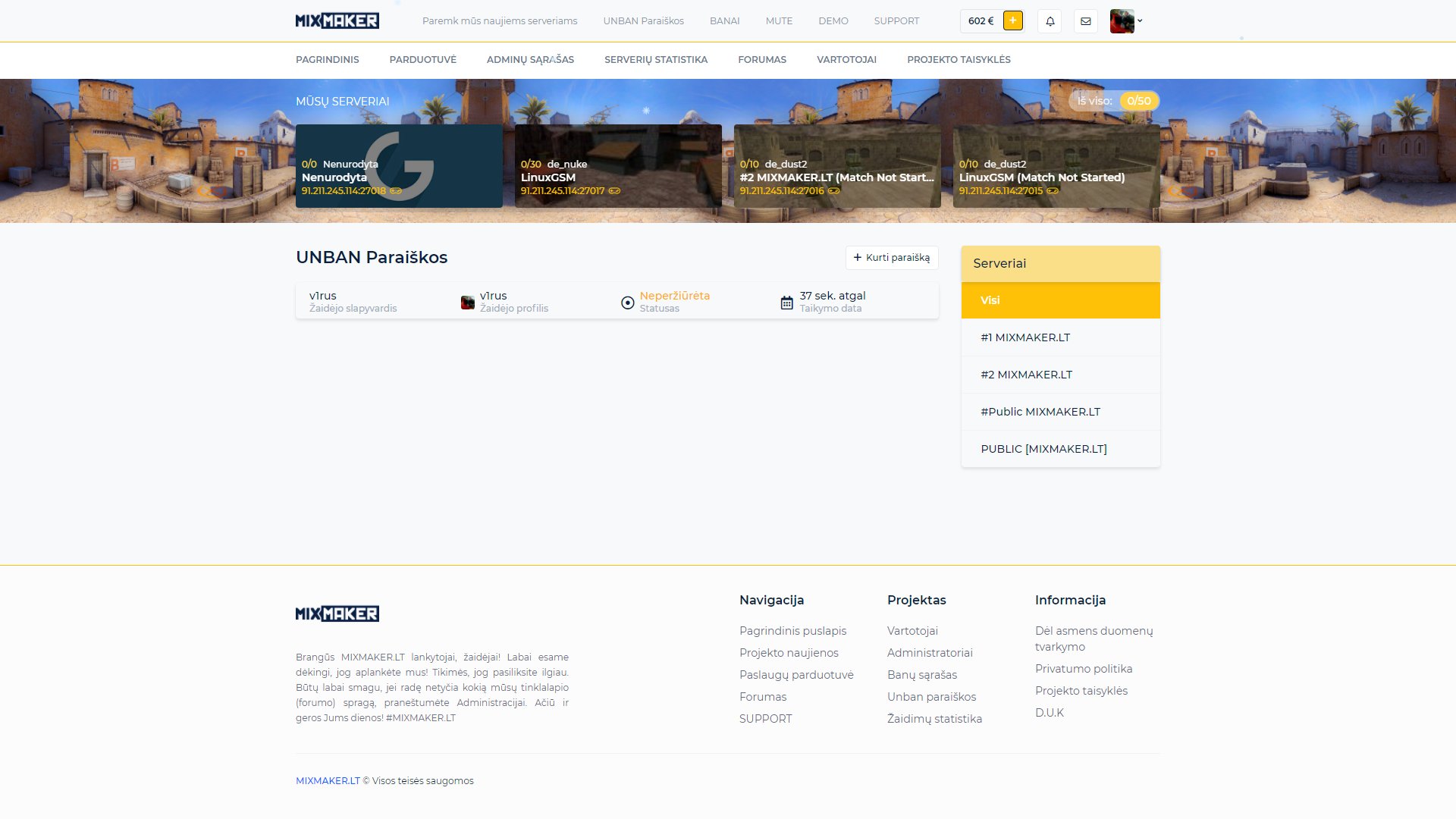Open the notifications bell
Image resolution: width=1456 pixels, height=819 pixels.
pos(1050,21)
